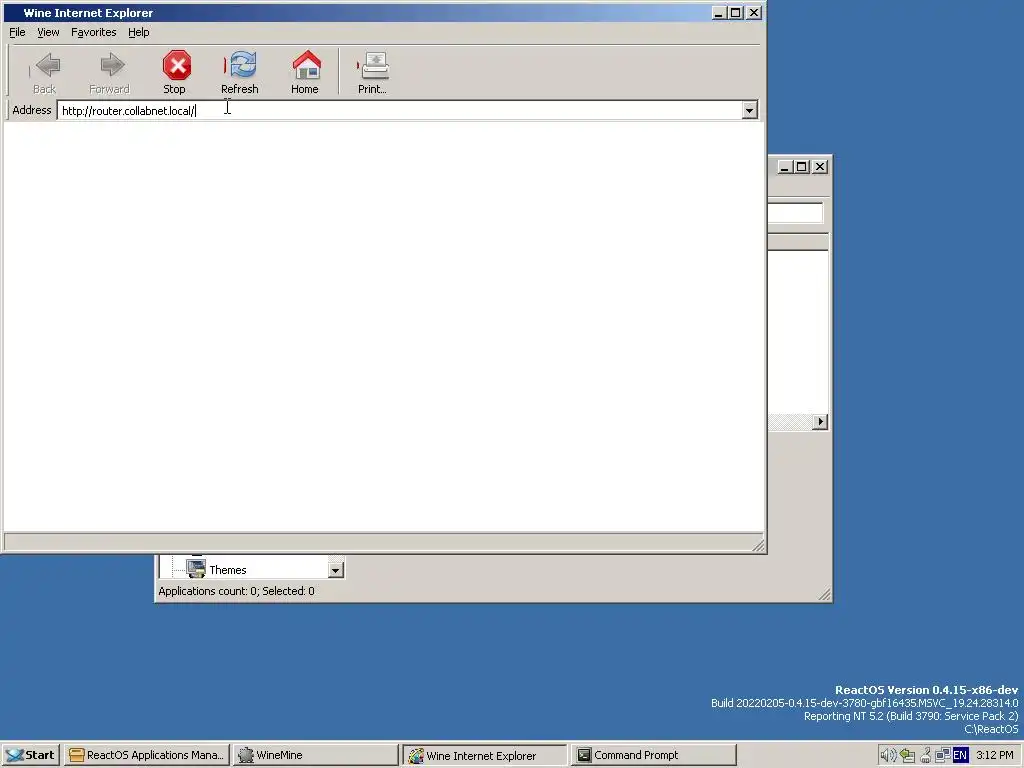Maximize the Wine Internet Explorer window
The width and height of the screenshot is (1024, 768).
pyautogui.click(x=736, y=12)
